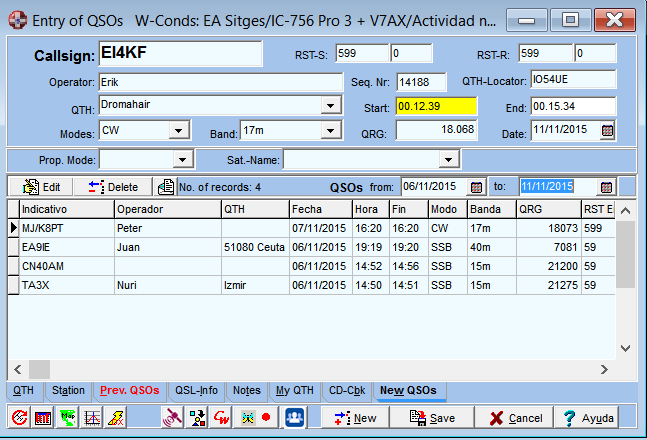This screenshot has height=440, width=647.
Task: Switch to the QTH tab
Action: click(x=24, y=390)
